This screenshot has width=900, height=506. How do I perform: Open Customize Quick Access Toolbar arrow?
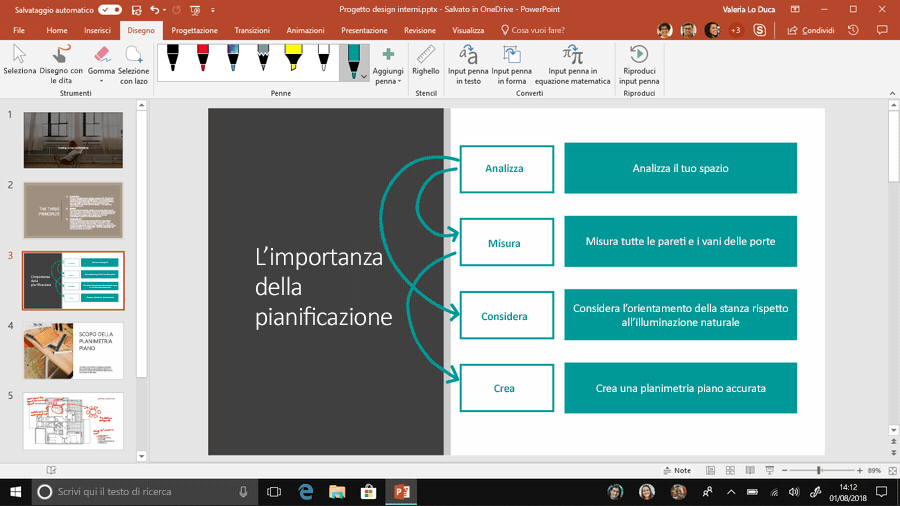pyautogui.click(x=212, y=10)
